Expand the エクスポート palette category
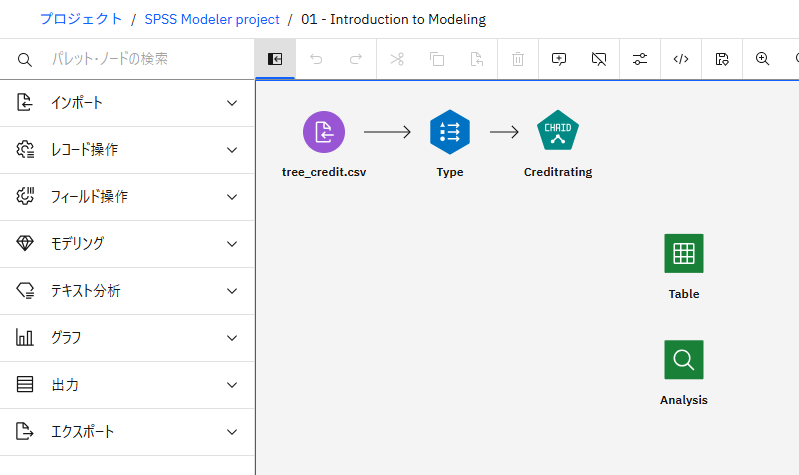Viewport: 799px width, 475px height. tap(127, 432)
